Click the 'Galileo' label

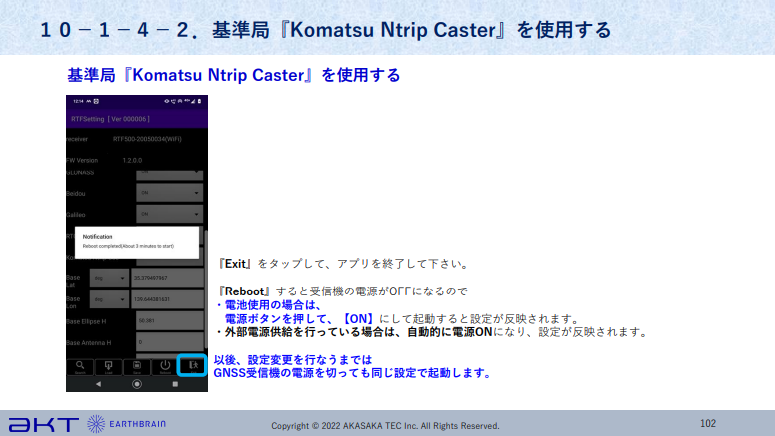pyautogui.click(x=76, y=215)
